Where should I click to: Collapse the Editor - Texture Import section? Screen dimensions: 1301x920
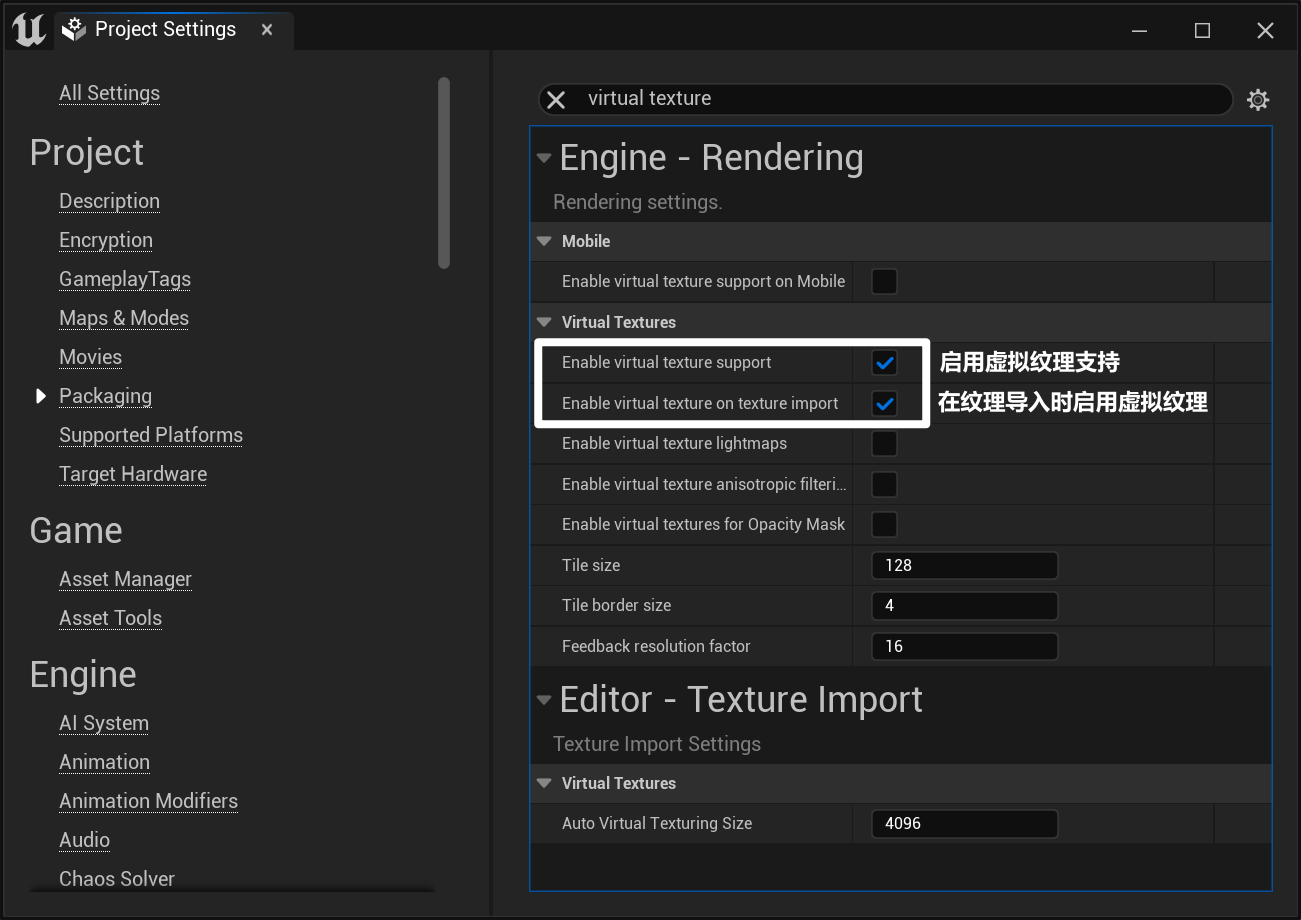coord(544,700)
